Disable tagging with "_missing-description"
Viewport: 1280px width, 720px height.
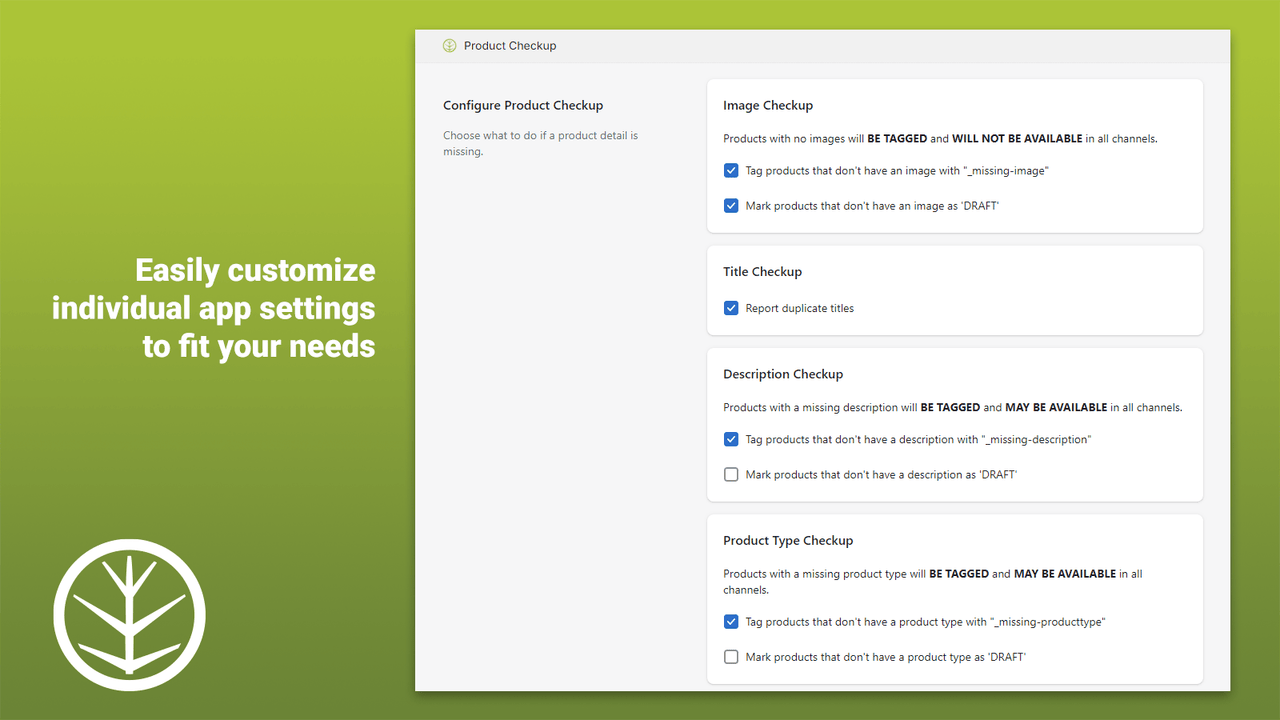click(x=731, y=439)
